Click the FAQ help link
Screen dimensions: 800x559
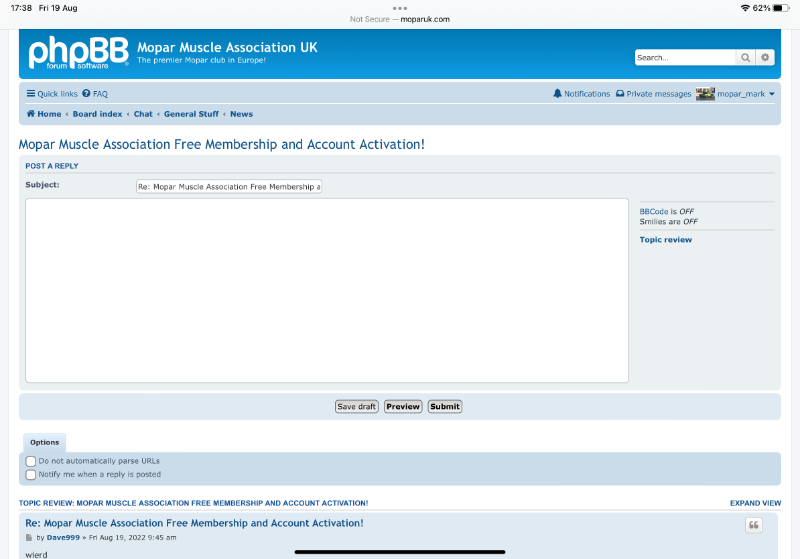click(95, 94)
